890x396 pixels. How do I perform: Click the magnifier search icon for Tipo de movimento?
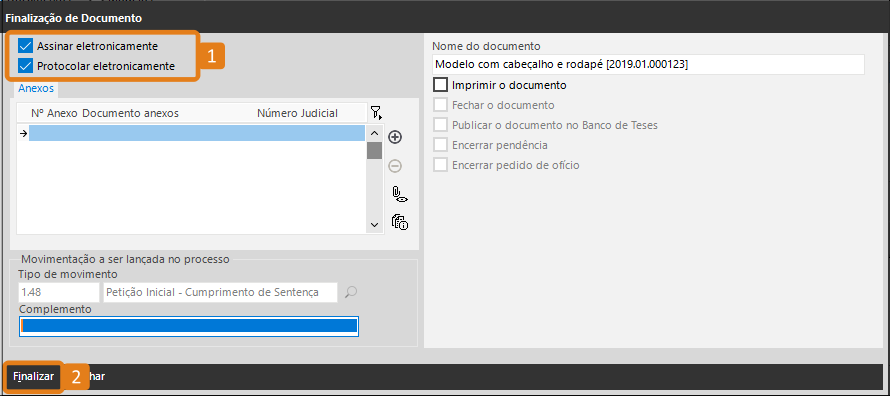click(x=351, y=293)
